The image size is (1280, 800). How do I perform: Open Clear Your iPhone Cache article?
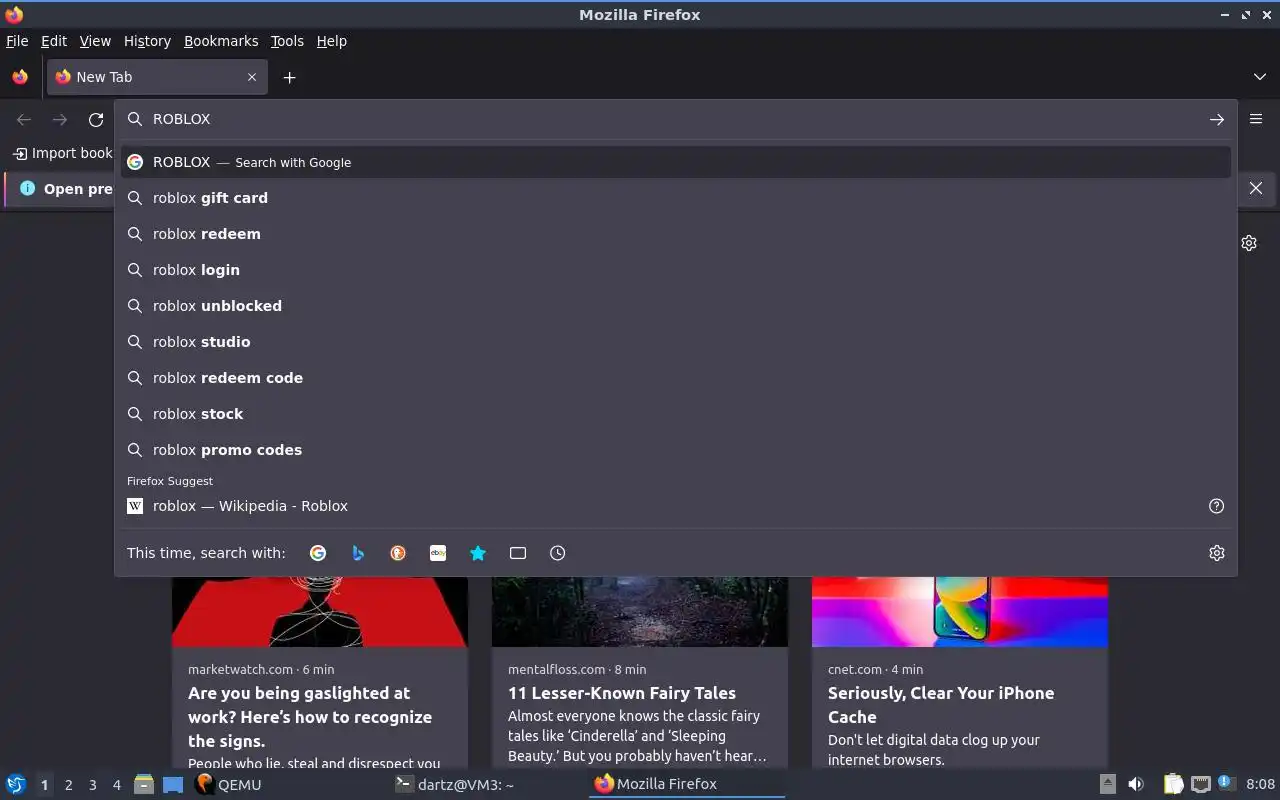(x=941, y=705)
